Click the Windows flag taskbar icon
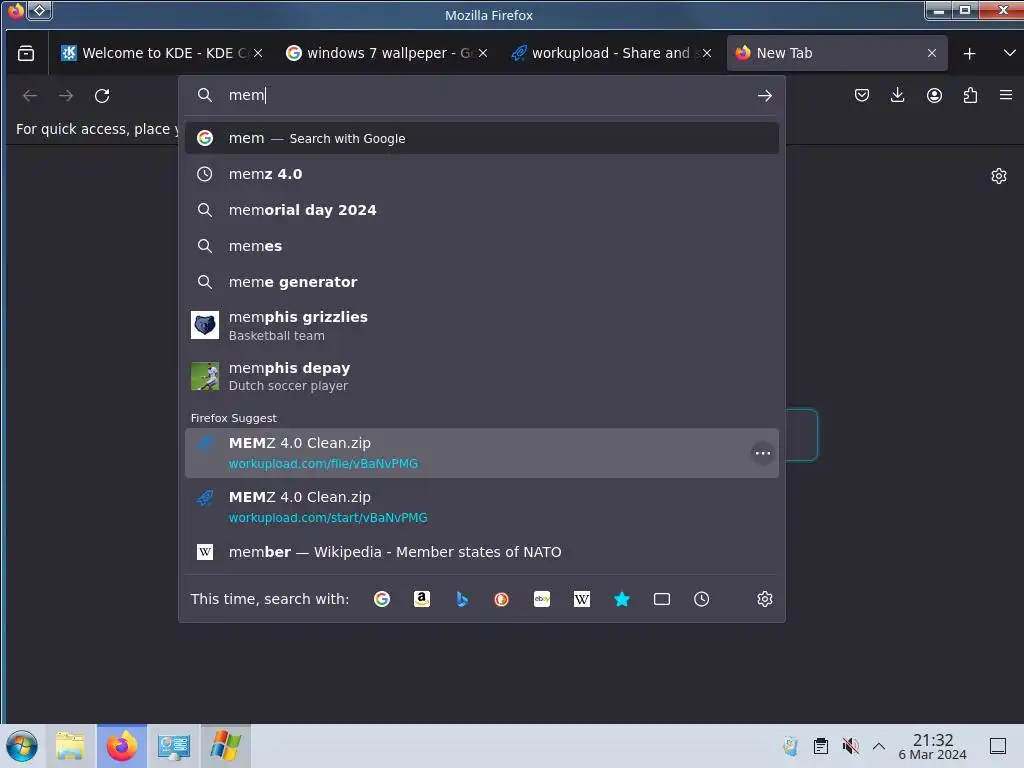 225,746
